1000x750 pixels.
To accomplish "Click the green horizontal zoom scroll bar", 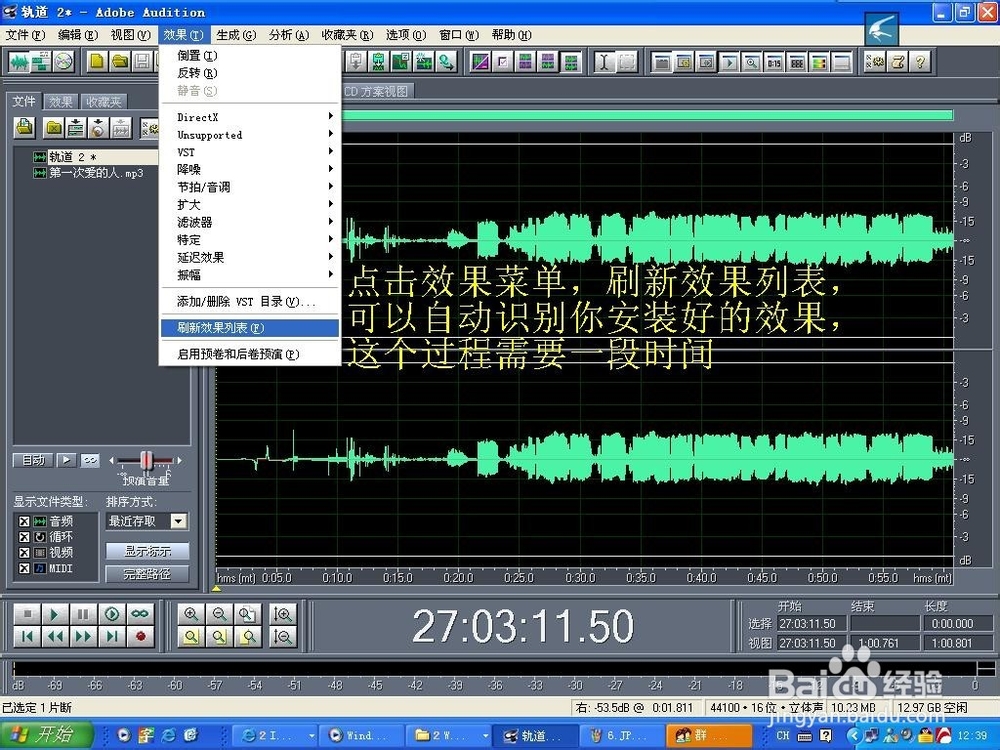I will click(x=647, y=115).
